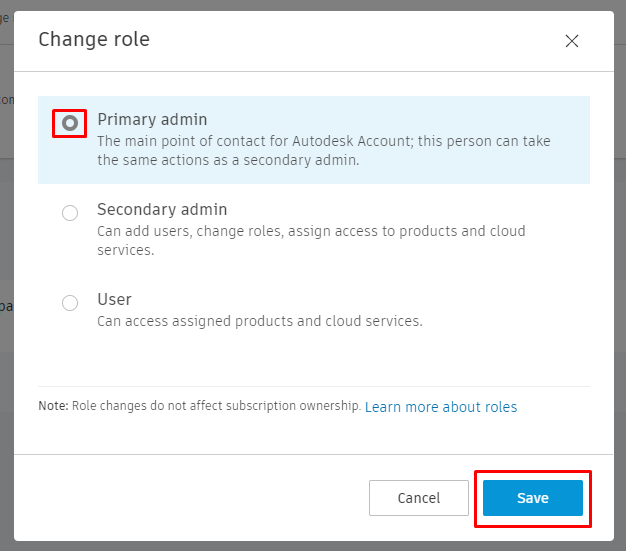626x551 pixels.
Task: Pick the User radio button
Action: pyautogui.click(x=70, y=303)
